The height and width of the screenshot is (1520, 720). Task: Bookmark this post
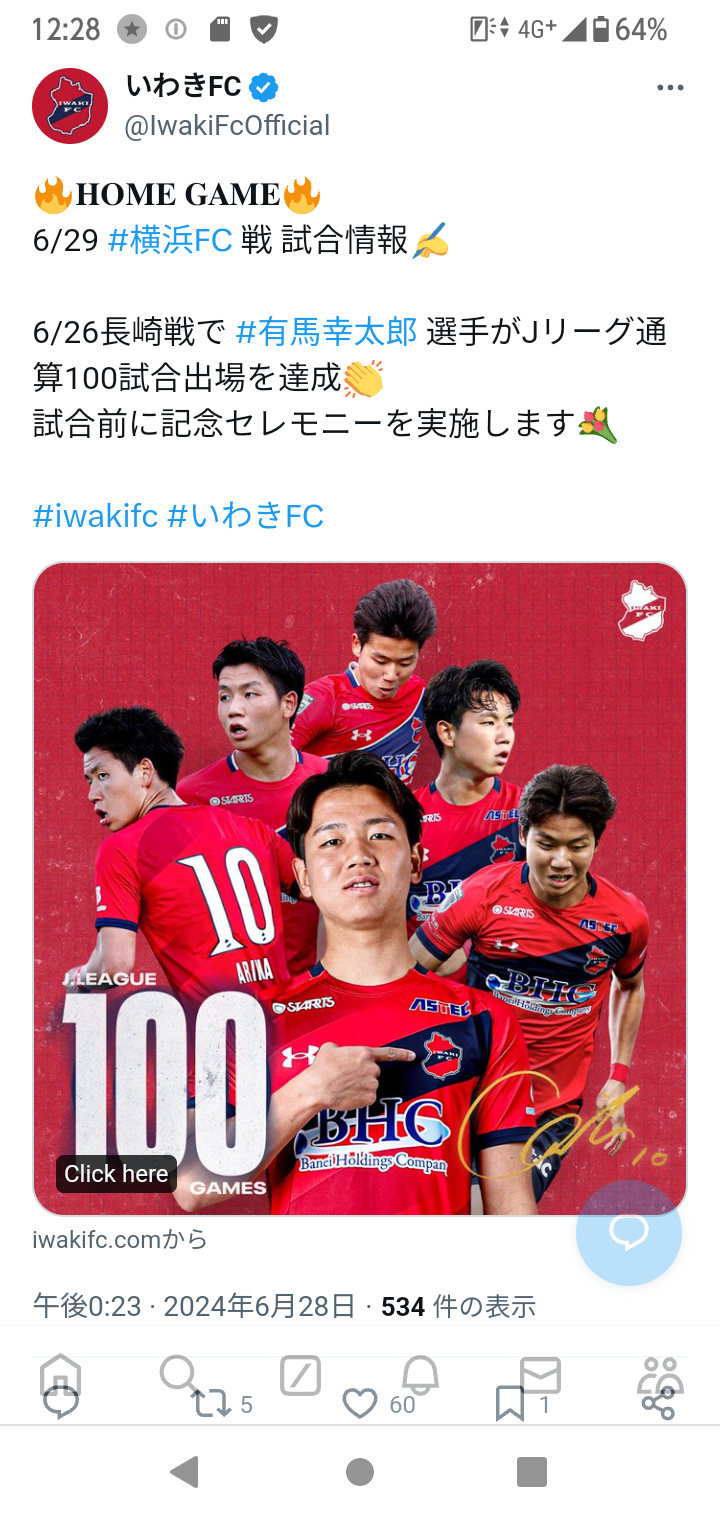pos(510,1404)
